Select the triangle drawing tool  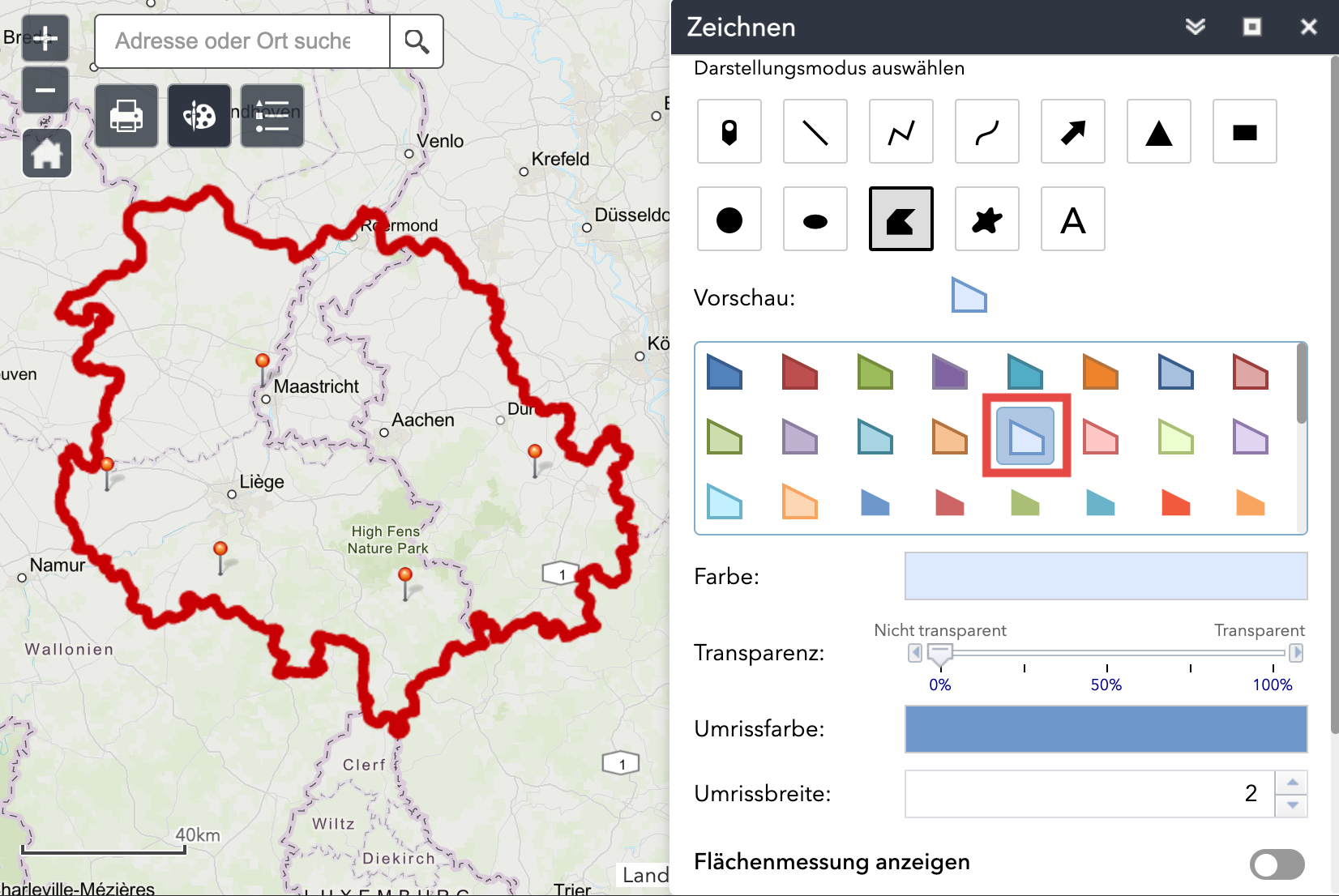tap(1158, 132)
